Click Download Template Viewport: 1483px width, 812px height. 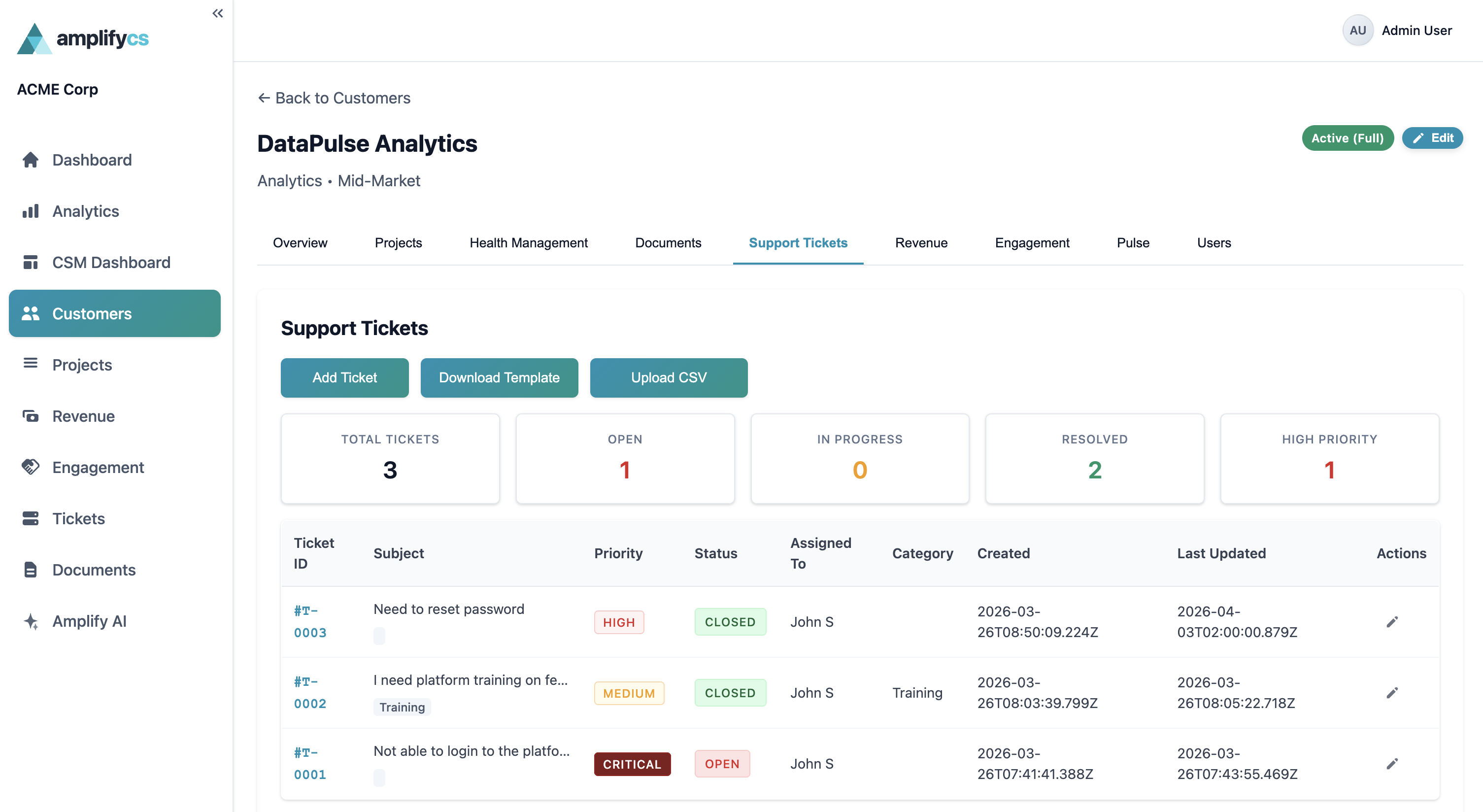click(499, 378)
